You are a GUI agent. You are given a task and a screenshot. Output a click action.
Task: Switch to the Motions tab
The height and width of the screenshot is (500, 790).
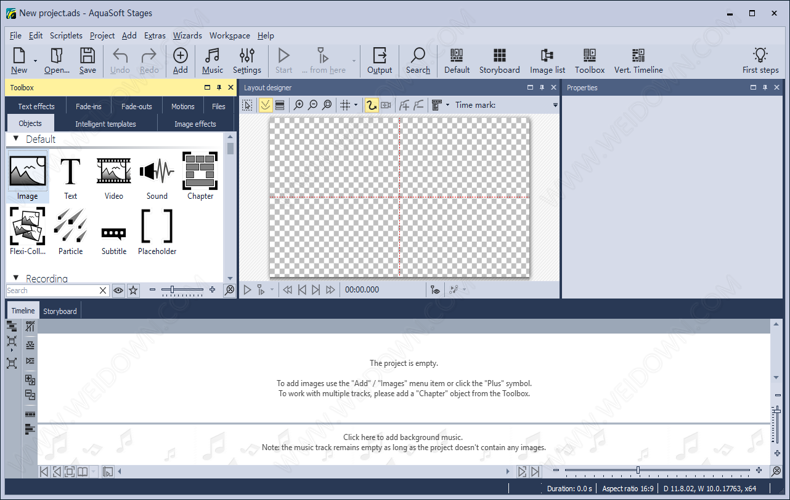point(183,106)
